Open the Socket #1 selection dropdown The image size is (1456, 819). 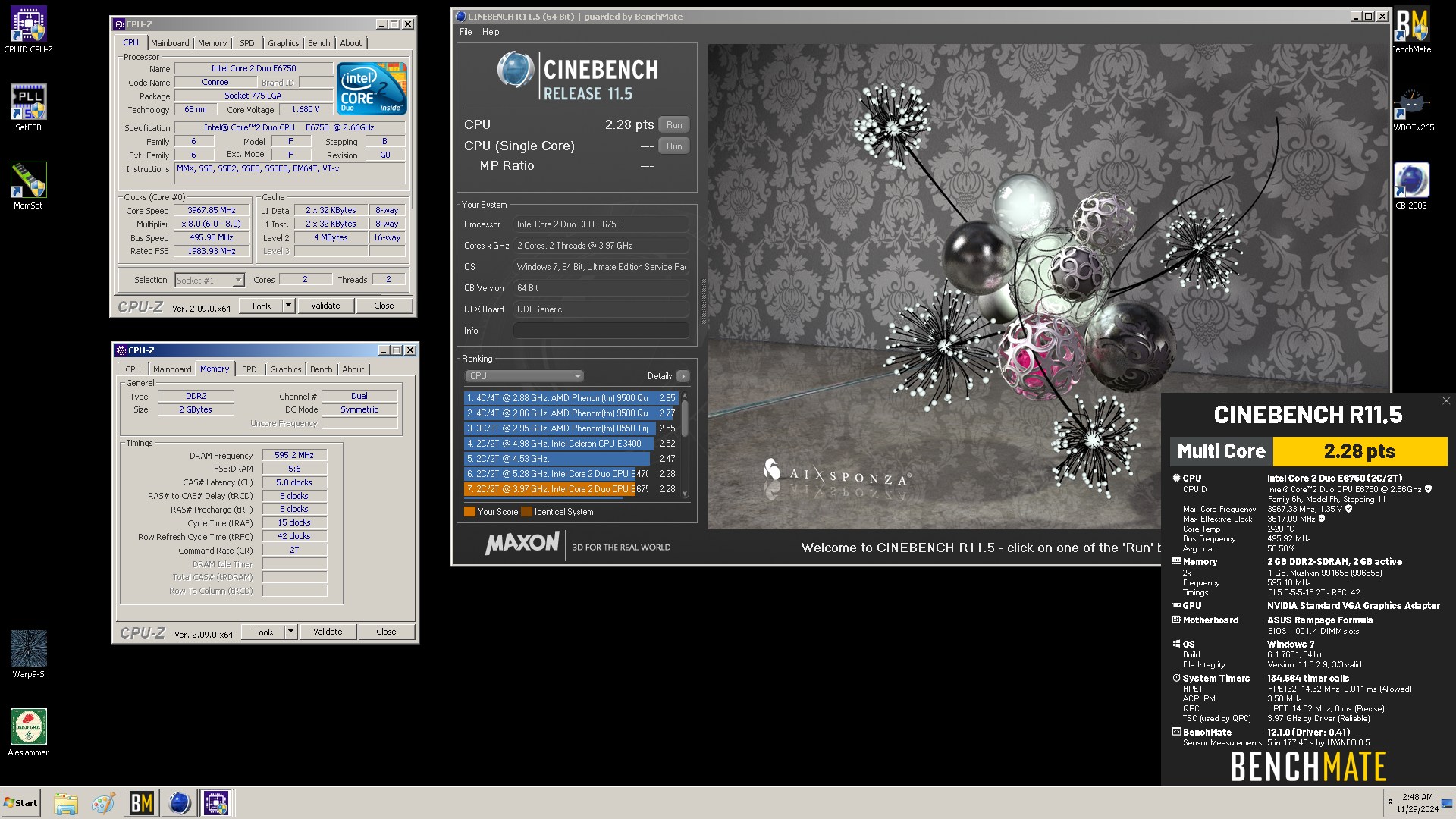click(209, 280)
